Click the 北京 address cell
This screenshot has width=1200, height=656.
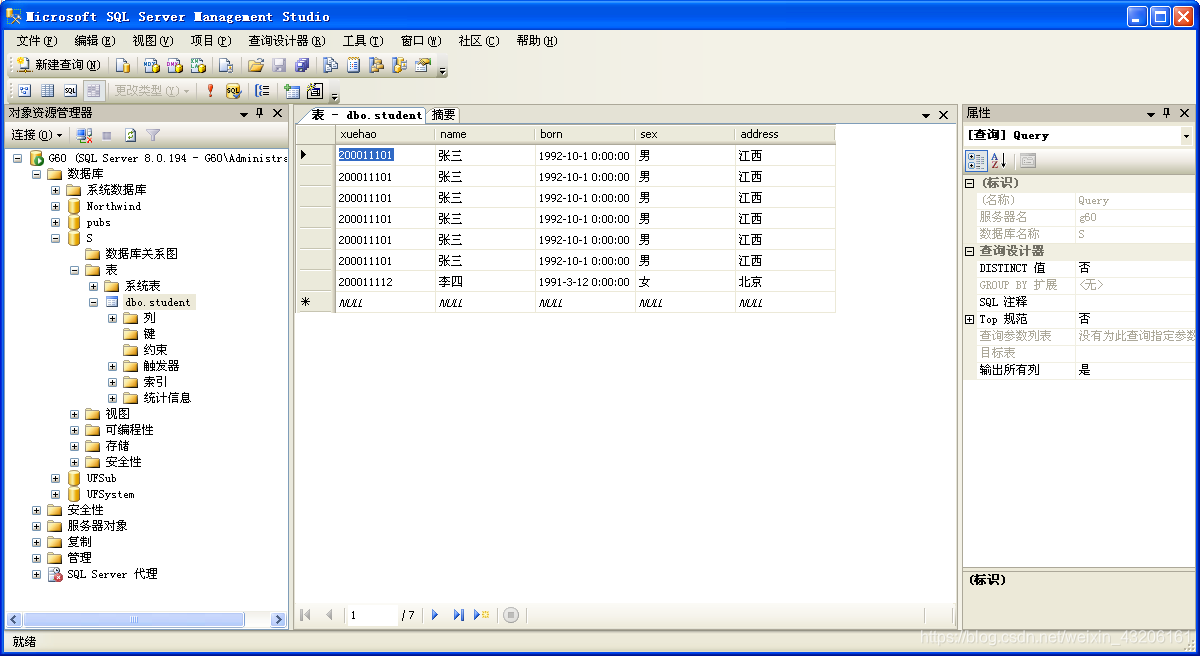785,282
